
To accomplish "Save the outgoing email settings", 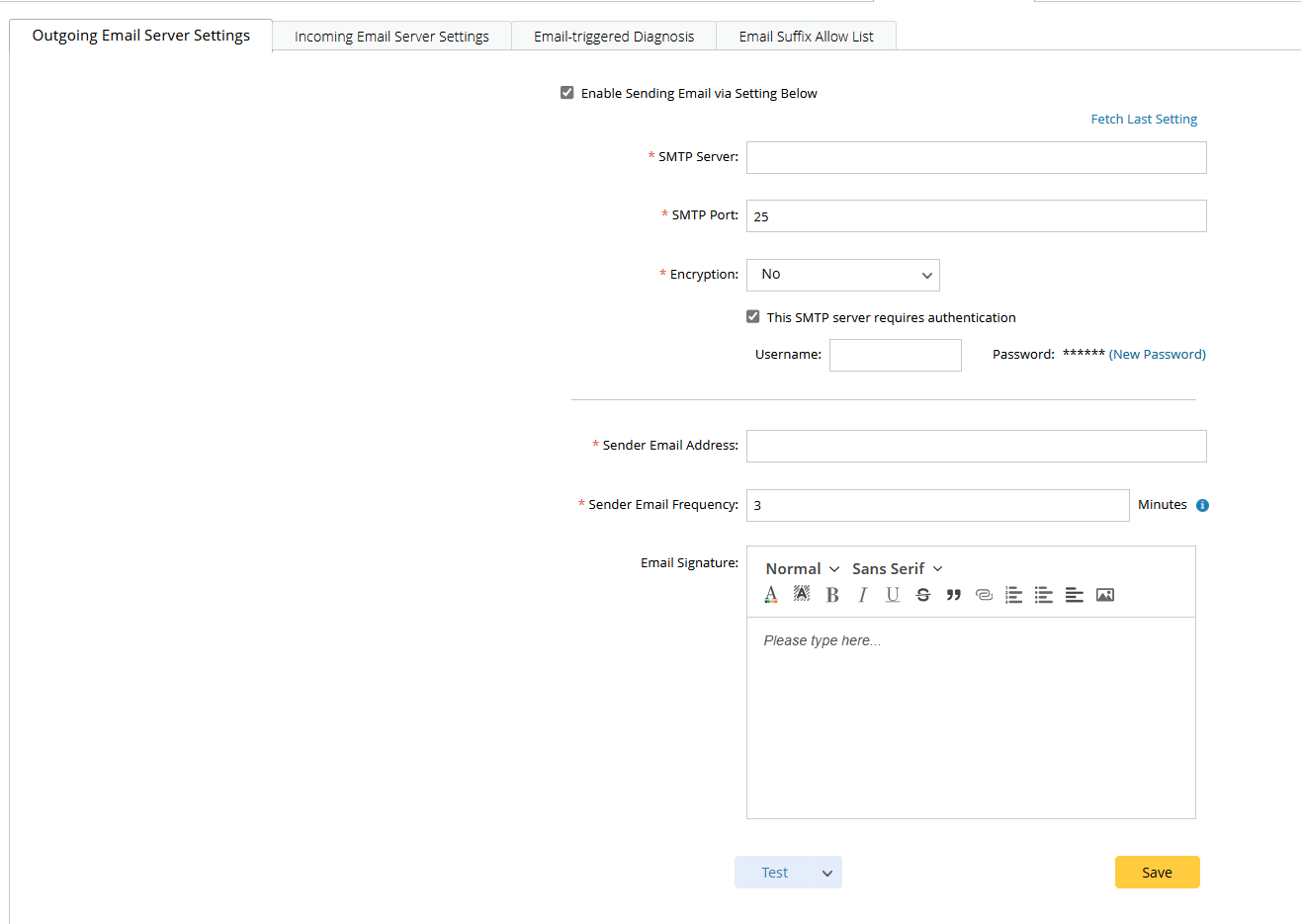I will coord(1157,873).
